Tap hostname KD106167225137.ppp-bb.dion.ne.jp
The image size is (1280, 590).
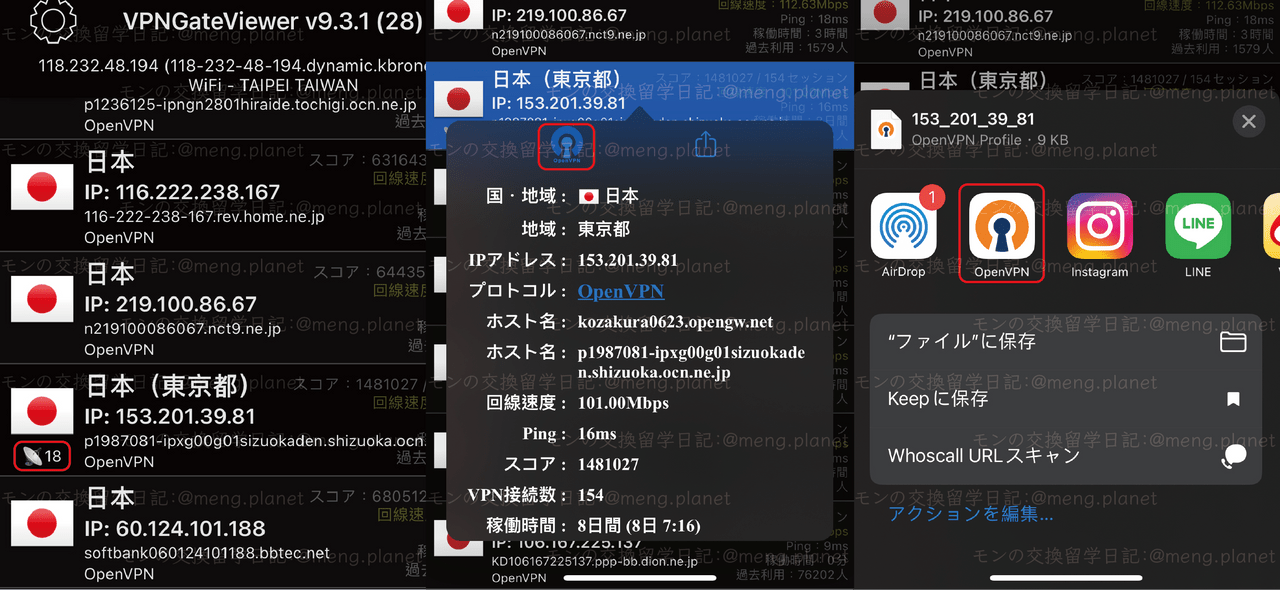click(594, 561)
